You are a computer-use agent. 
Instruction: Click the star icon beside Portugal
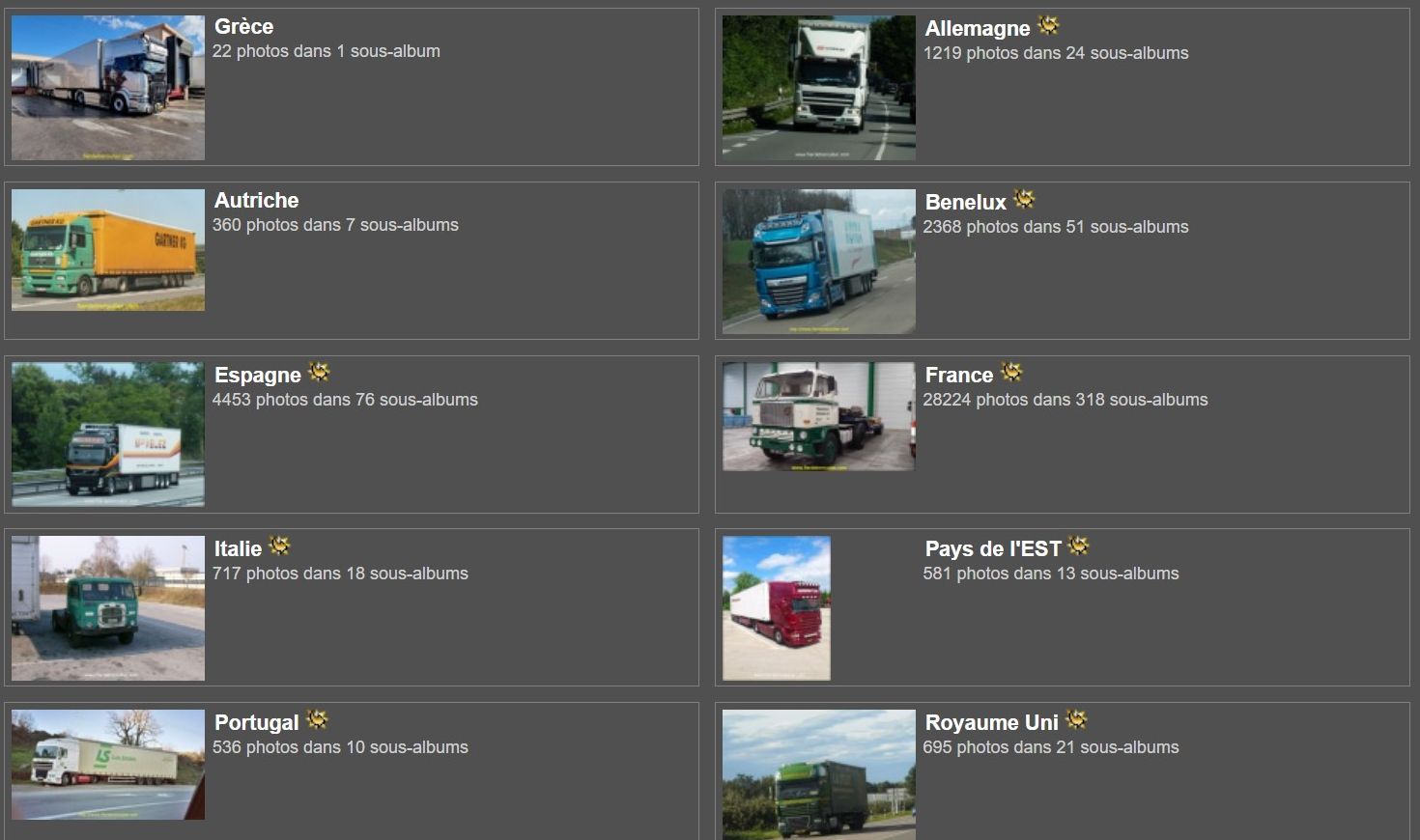click(x=317, y=720)
